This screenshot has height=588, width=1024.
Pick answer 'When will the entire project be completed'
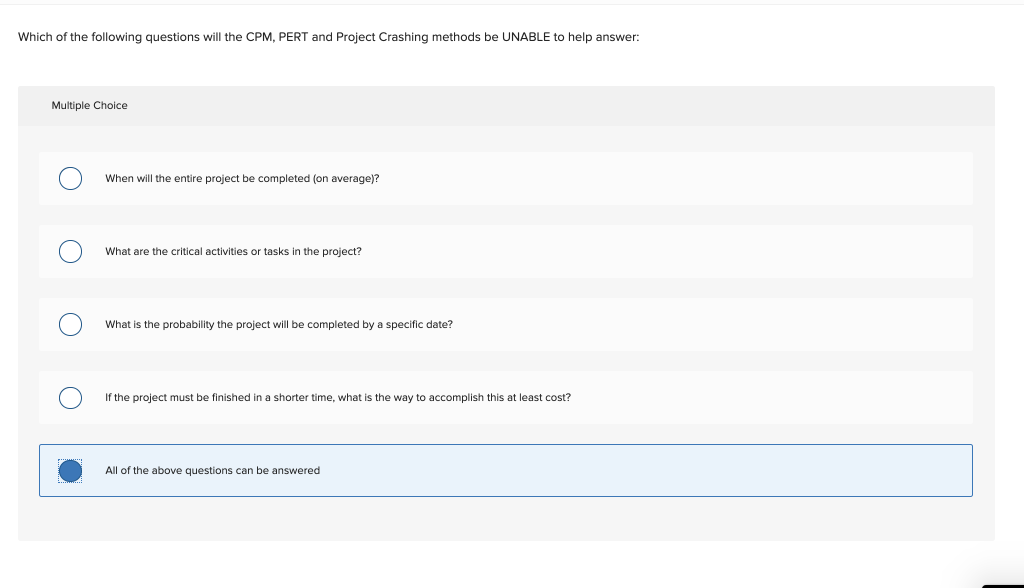pyautogui.click(x=241, y=178)
